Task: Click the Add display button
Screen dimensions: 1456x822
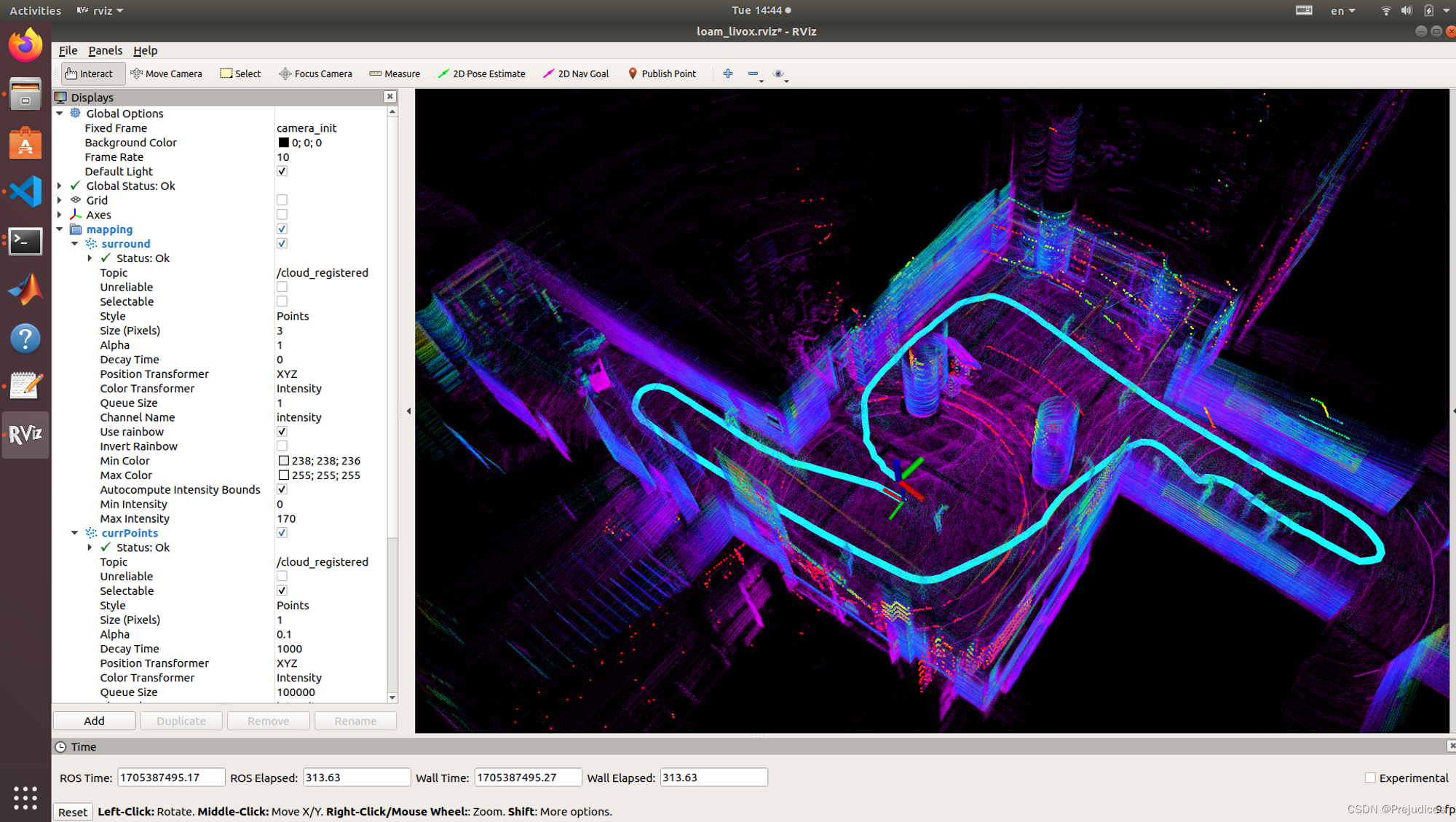Action: tap(94, 720)
